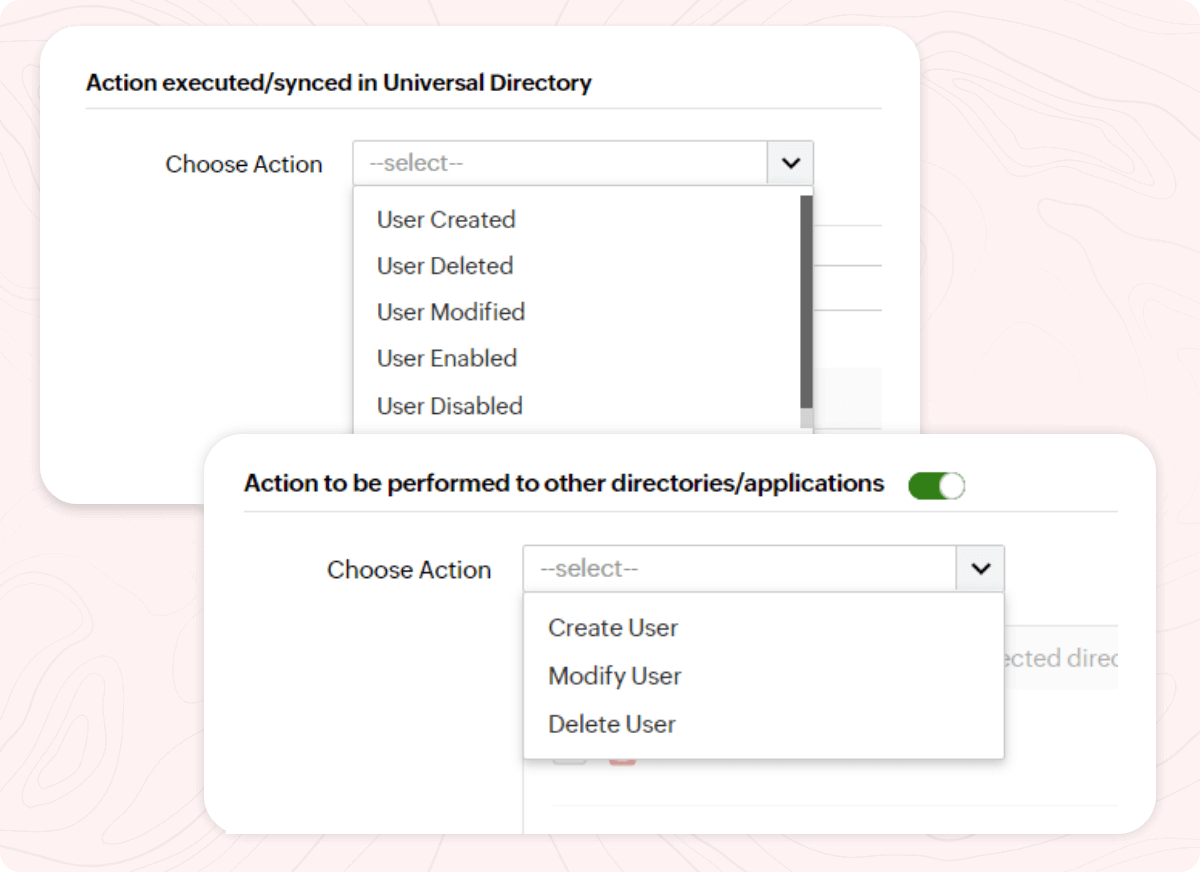Viewport: 1200px width, 872px height.
Task: Click the Action executed/synced in Universal Directory heading
Action: pyautogui.click(x=339, y=82)
